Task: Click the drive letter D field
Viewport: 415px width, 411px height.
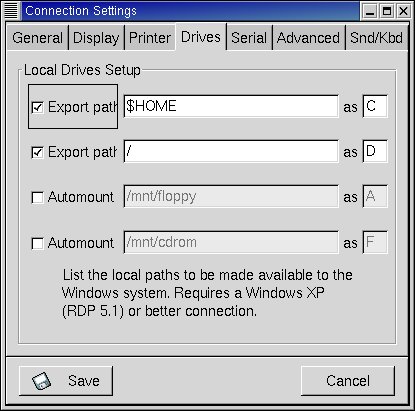Action: pos(375,151)
